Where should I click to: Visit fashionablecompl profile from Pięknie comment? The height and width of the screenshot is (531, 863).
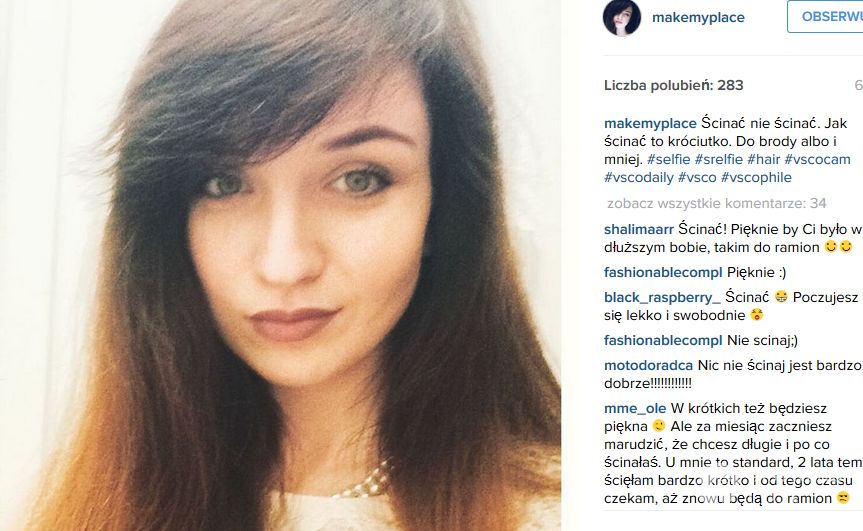coord(663,272)
